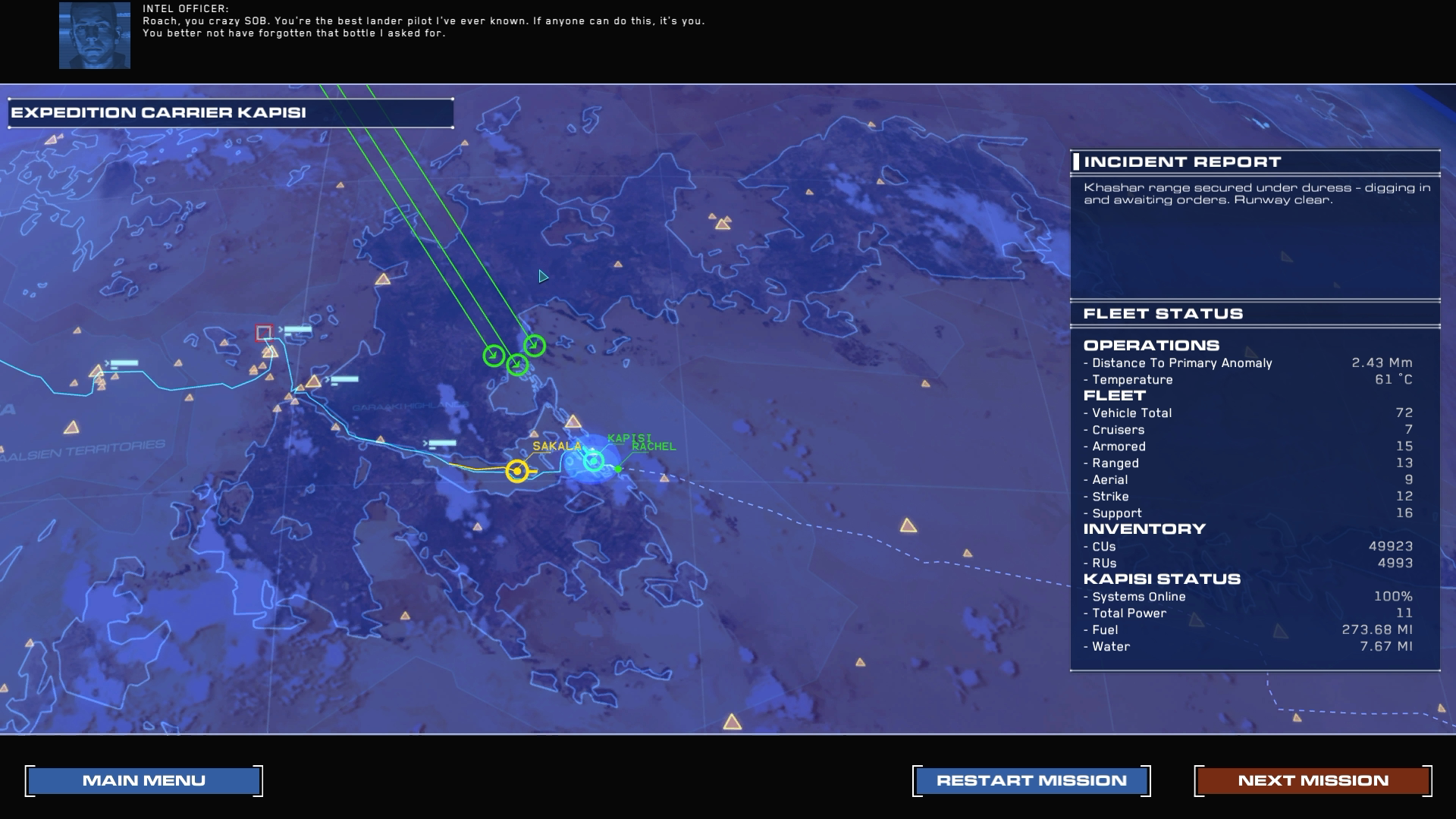Select the cyan KAPISI carrier marker
This screenshot has width=1456, height=819.
point(594,460)
